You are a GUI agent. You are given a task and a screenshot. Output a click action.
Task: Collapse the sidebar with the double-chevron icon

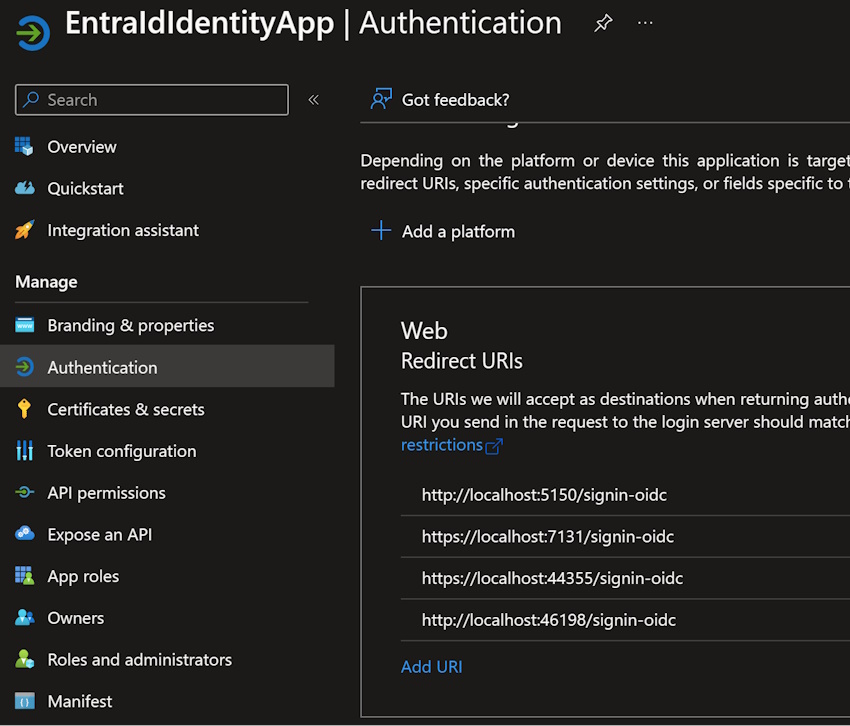(x=313, y=100)
